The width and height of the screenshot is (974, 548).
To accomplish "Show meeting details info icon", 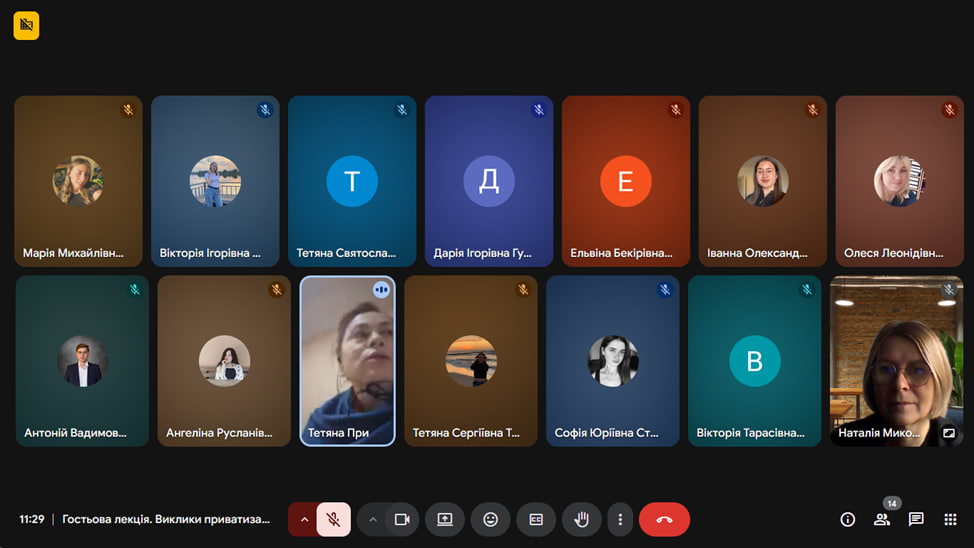I will (x=848, y=519).
